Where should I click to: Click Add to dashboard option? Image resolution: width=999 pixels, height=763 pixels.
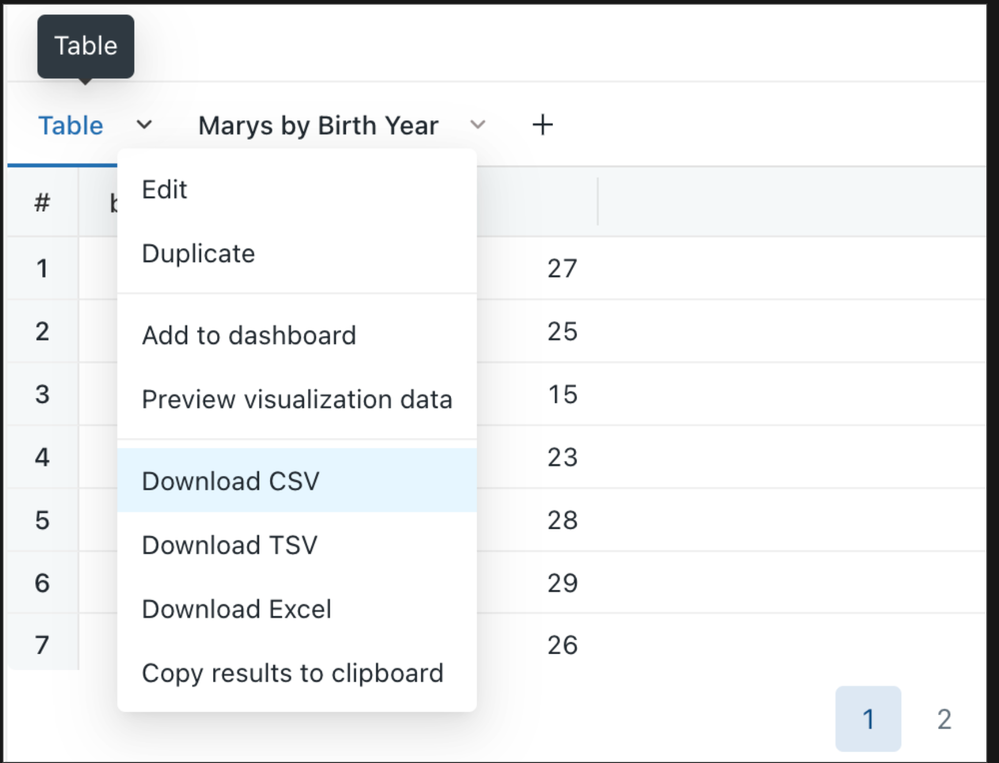coord(249,335)
